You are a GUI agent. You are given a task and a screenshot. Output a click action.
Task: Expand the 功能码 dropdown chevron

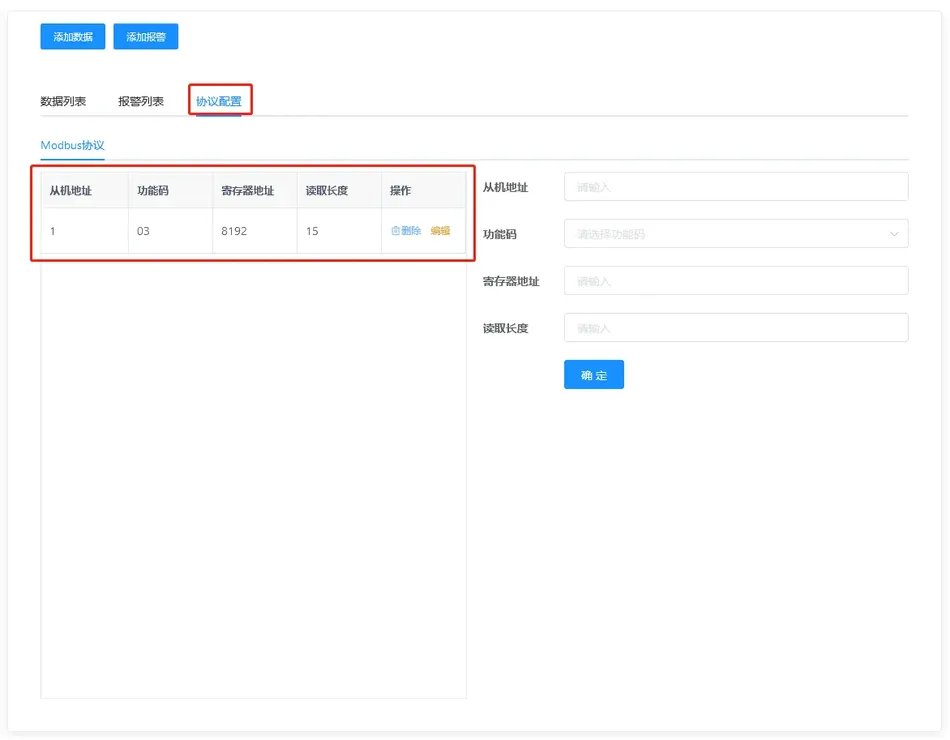tap(894, 234)
